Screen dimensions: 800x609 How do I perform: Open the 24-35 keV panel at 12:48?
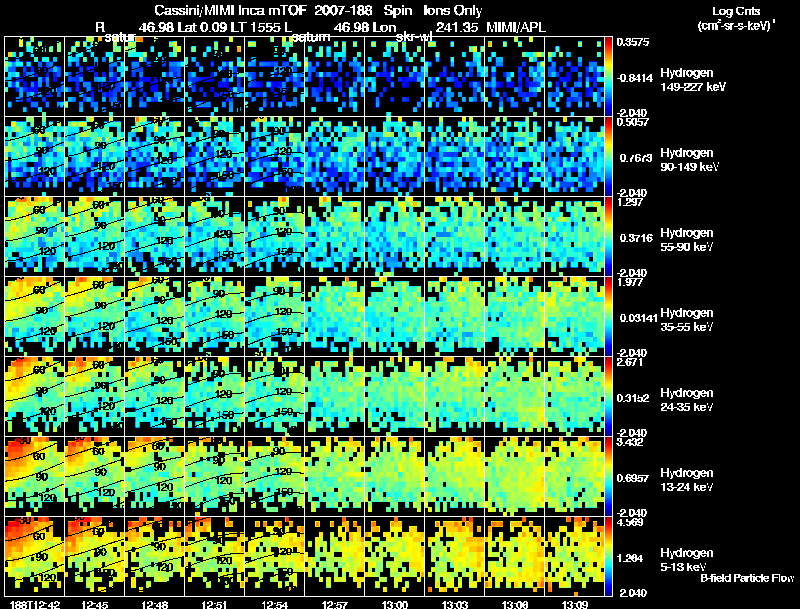click(155, 396)
